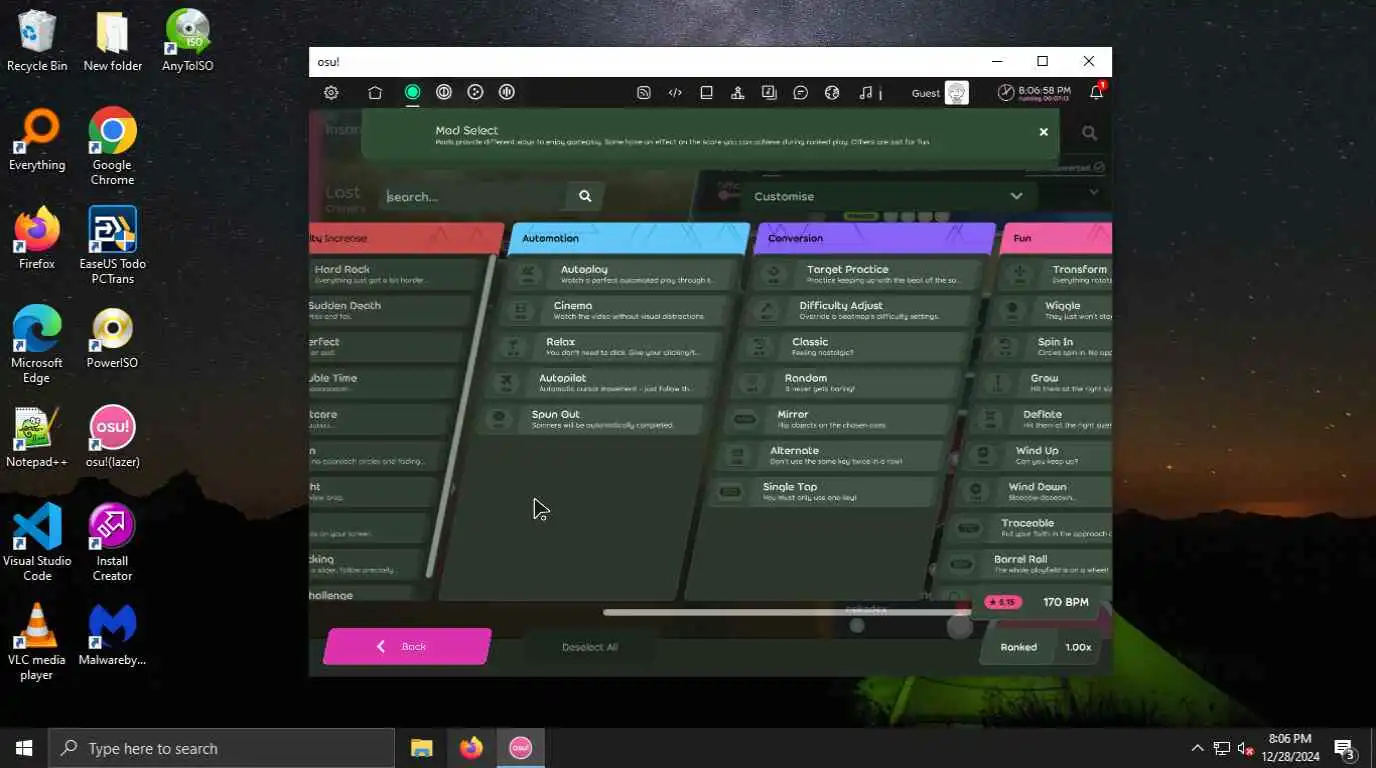Open the wiki book icon
The image size is (1376, 768).
706,92
